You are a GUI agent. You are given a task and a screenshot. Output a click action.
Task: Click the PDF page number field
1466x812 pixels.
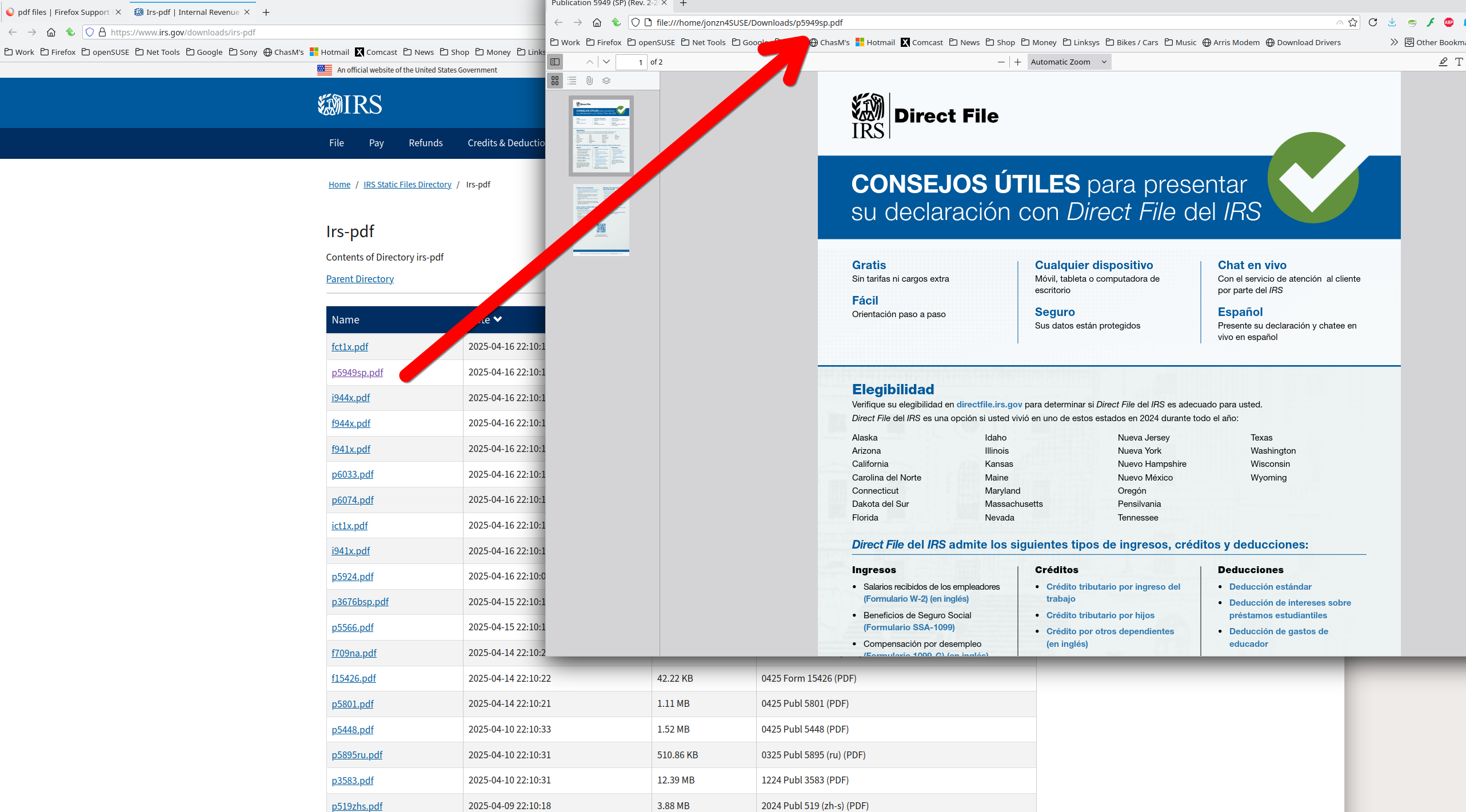click(x=632, y=62)
